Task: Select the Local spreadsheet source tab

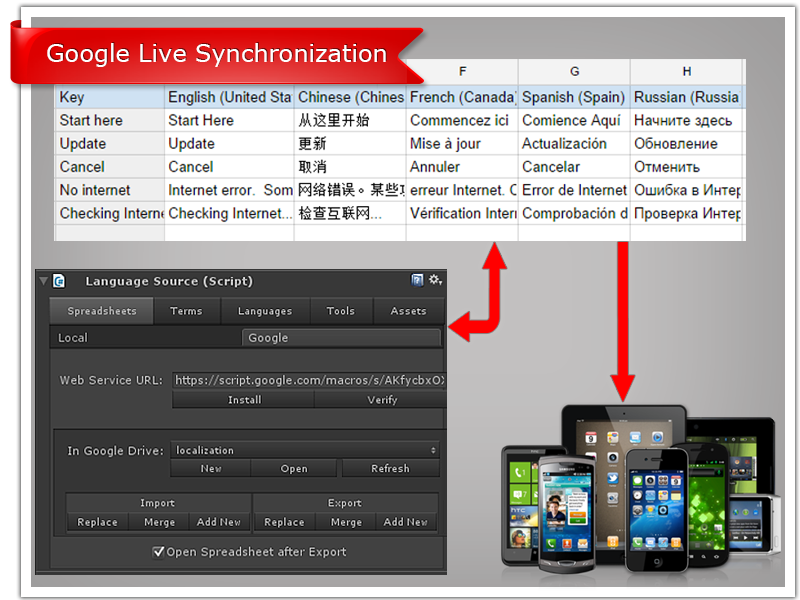Action: [145, 338]
